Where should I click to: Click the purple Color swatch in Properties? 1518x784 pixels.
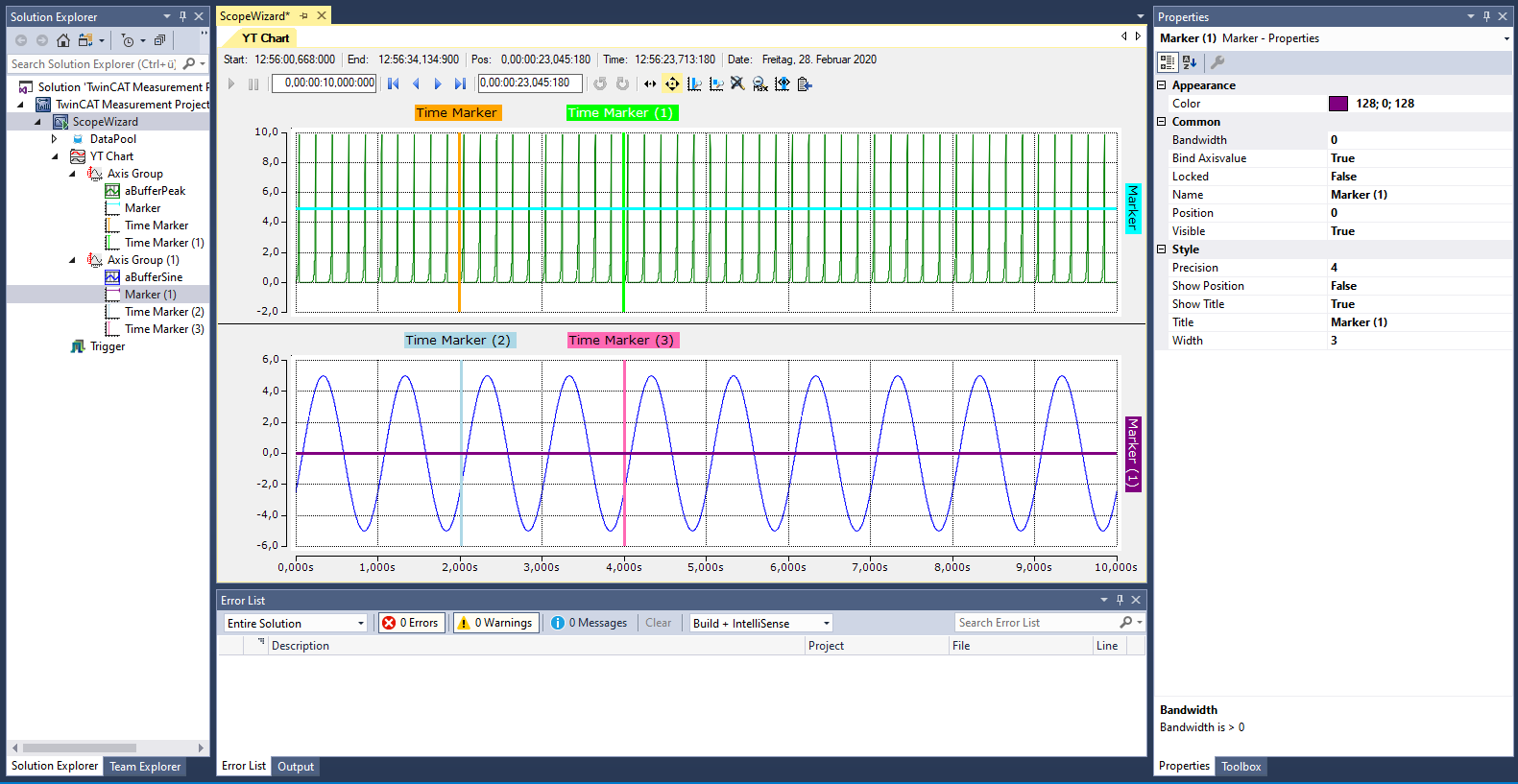[x=1338, y=104]
